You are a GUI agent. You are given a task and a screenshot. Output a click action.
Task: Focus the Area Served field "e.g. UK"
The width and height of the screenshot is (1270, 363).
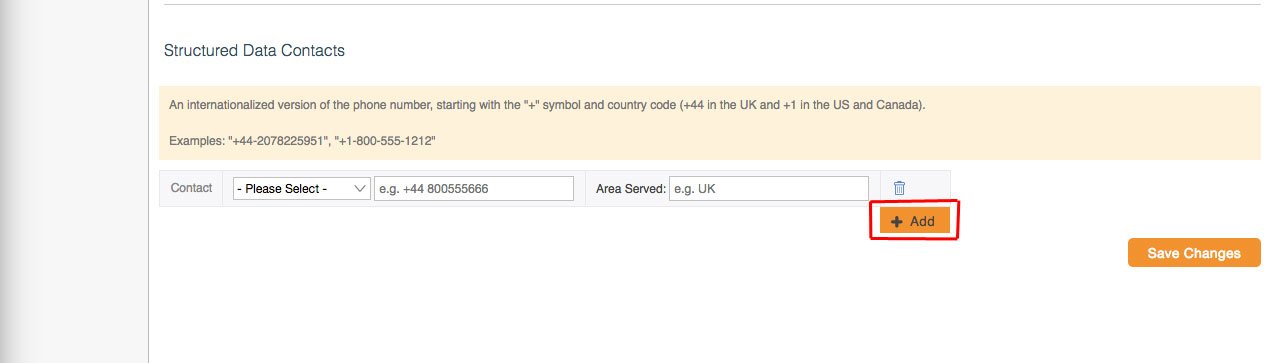(x=768, y=188)
